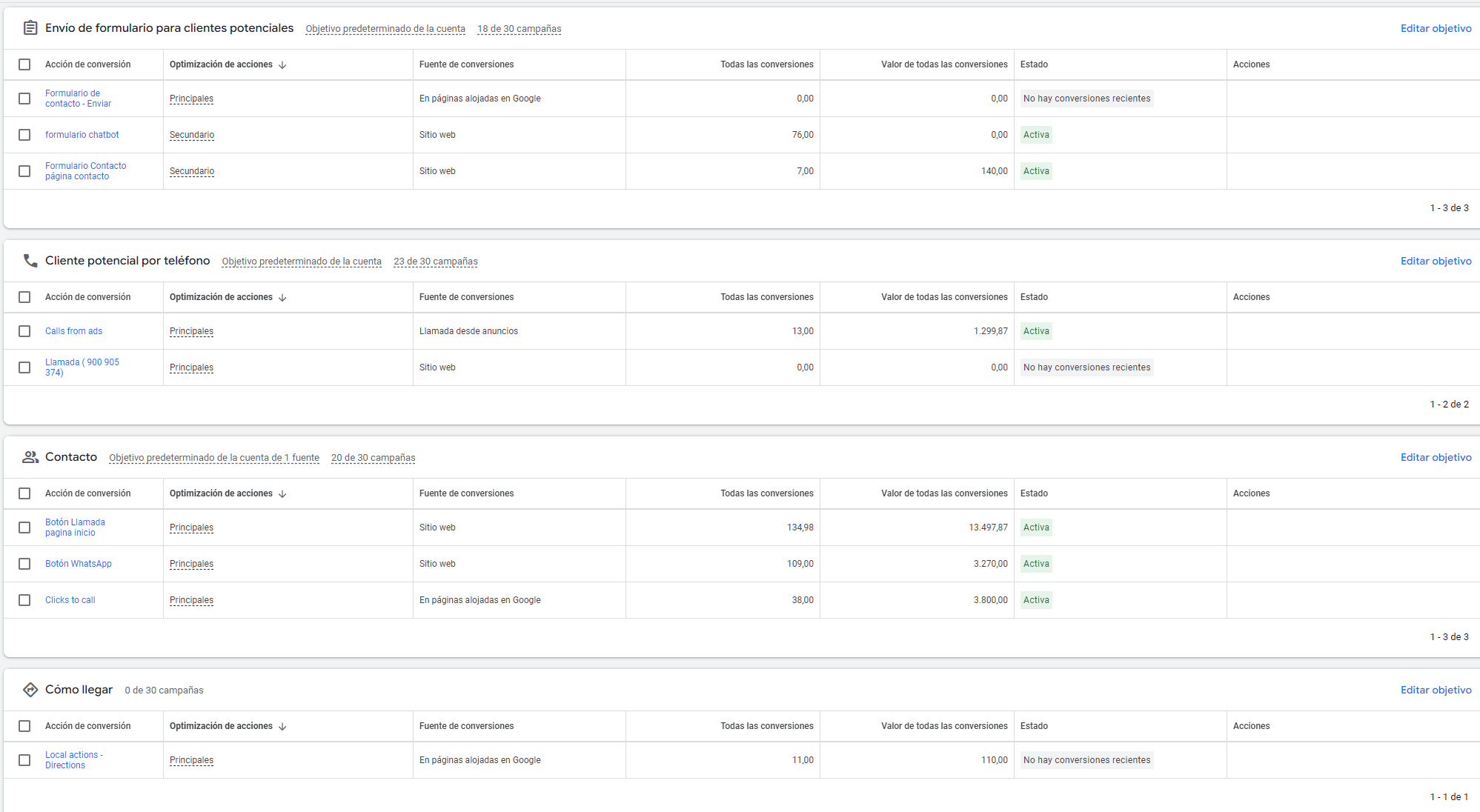The image size is (1480, 812).
Task: Select all rows in Envío de formulario table
Action: pyautogui.click(x=24, y=64)
